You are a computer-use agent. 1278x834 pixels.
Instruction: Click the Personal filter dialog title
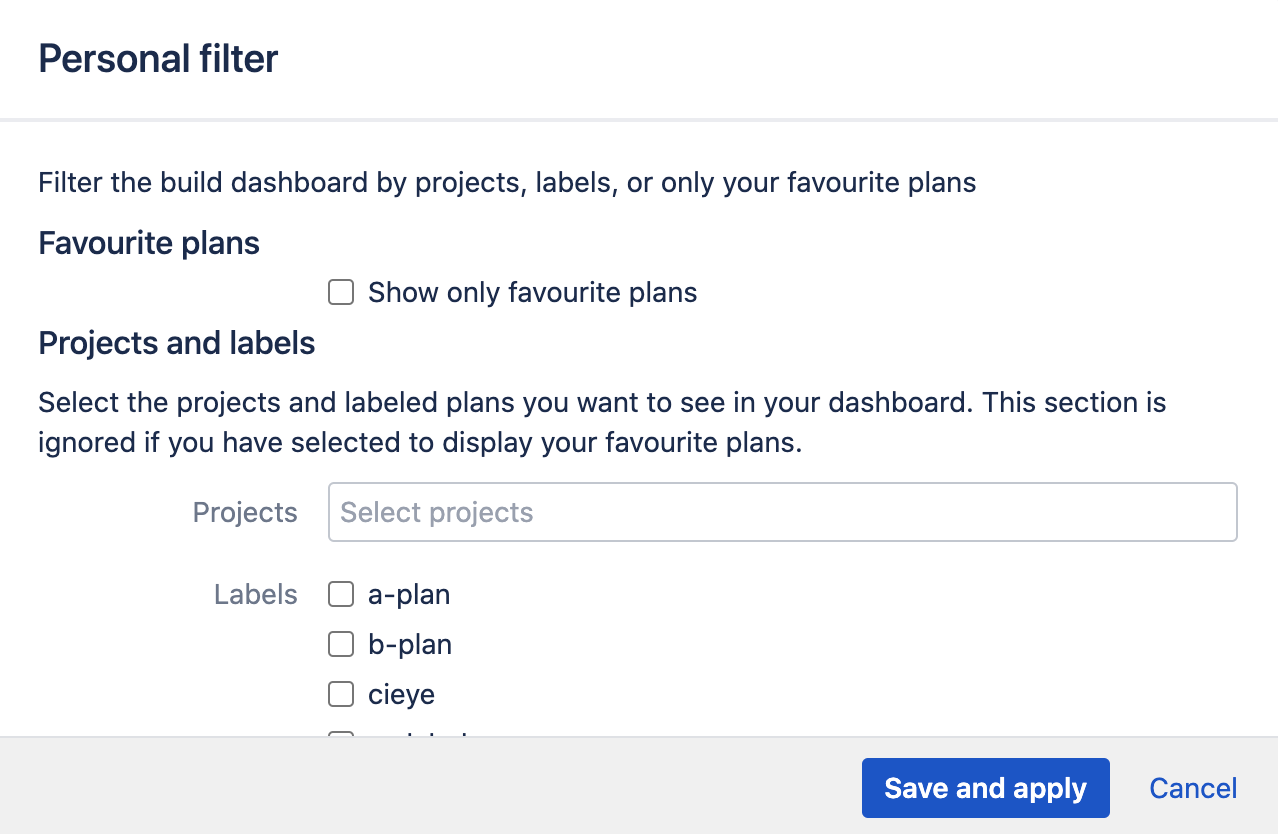157,58
